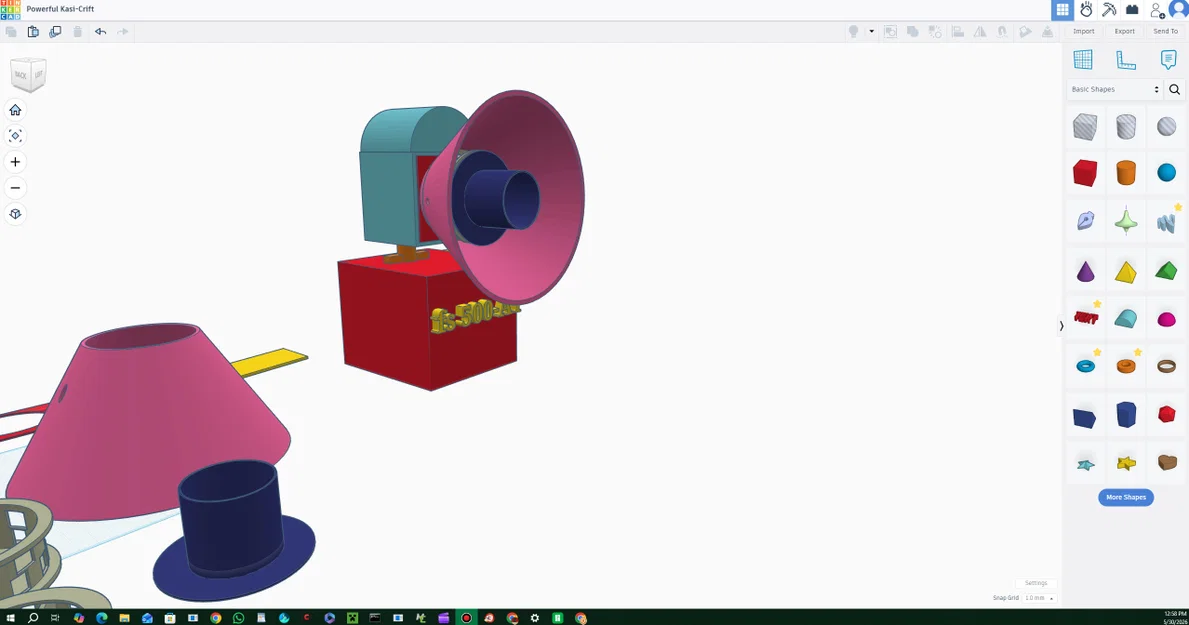Click the More Shapes button
The height and width of the screenshot is (625, 1189).
1125,498
